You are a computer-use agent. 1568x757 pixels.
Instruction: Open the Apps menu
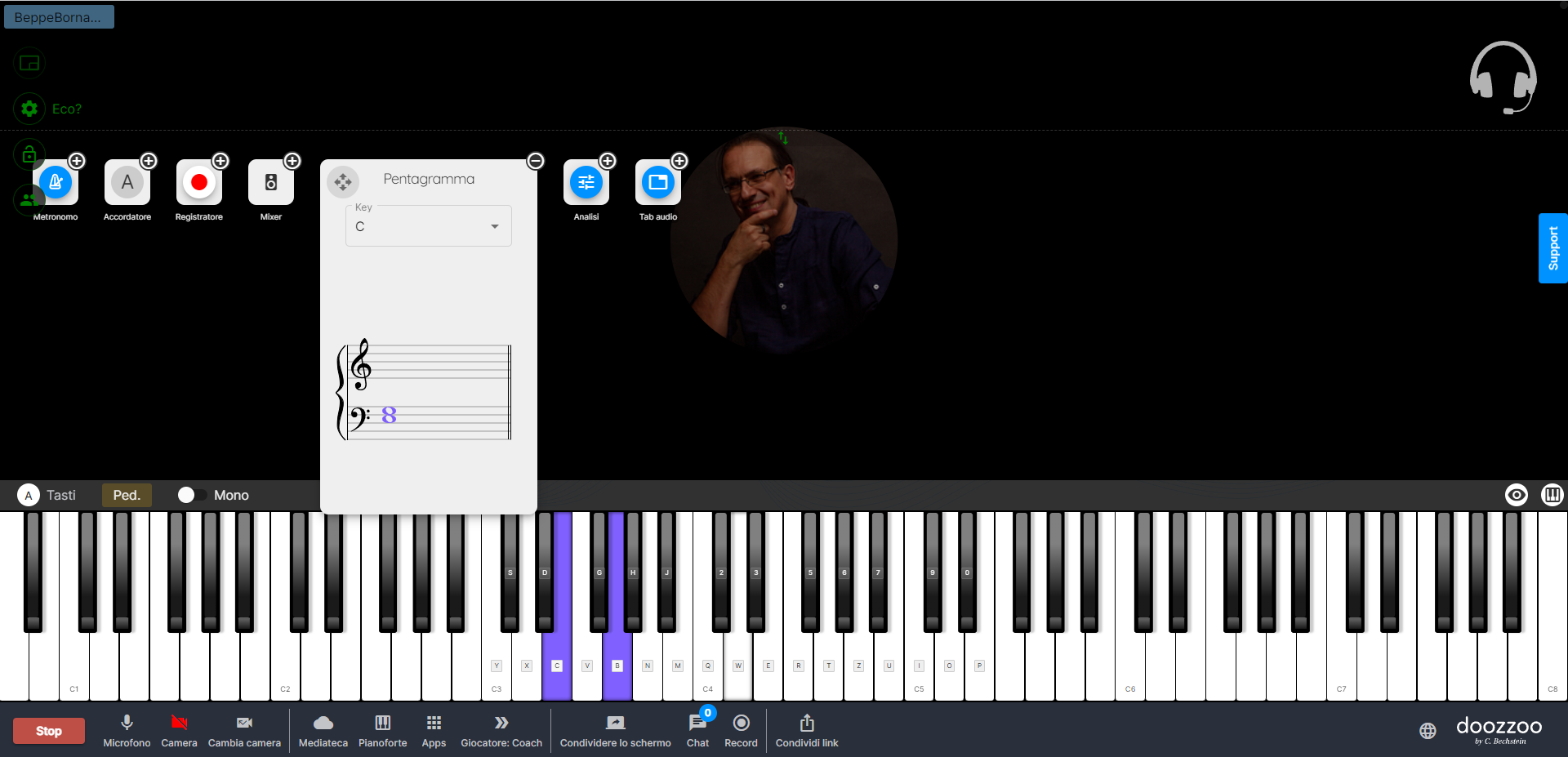(x=434, y=724)
